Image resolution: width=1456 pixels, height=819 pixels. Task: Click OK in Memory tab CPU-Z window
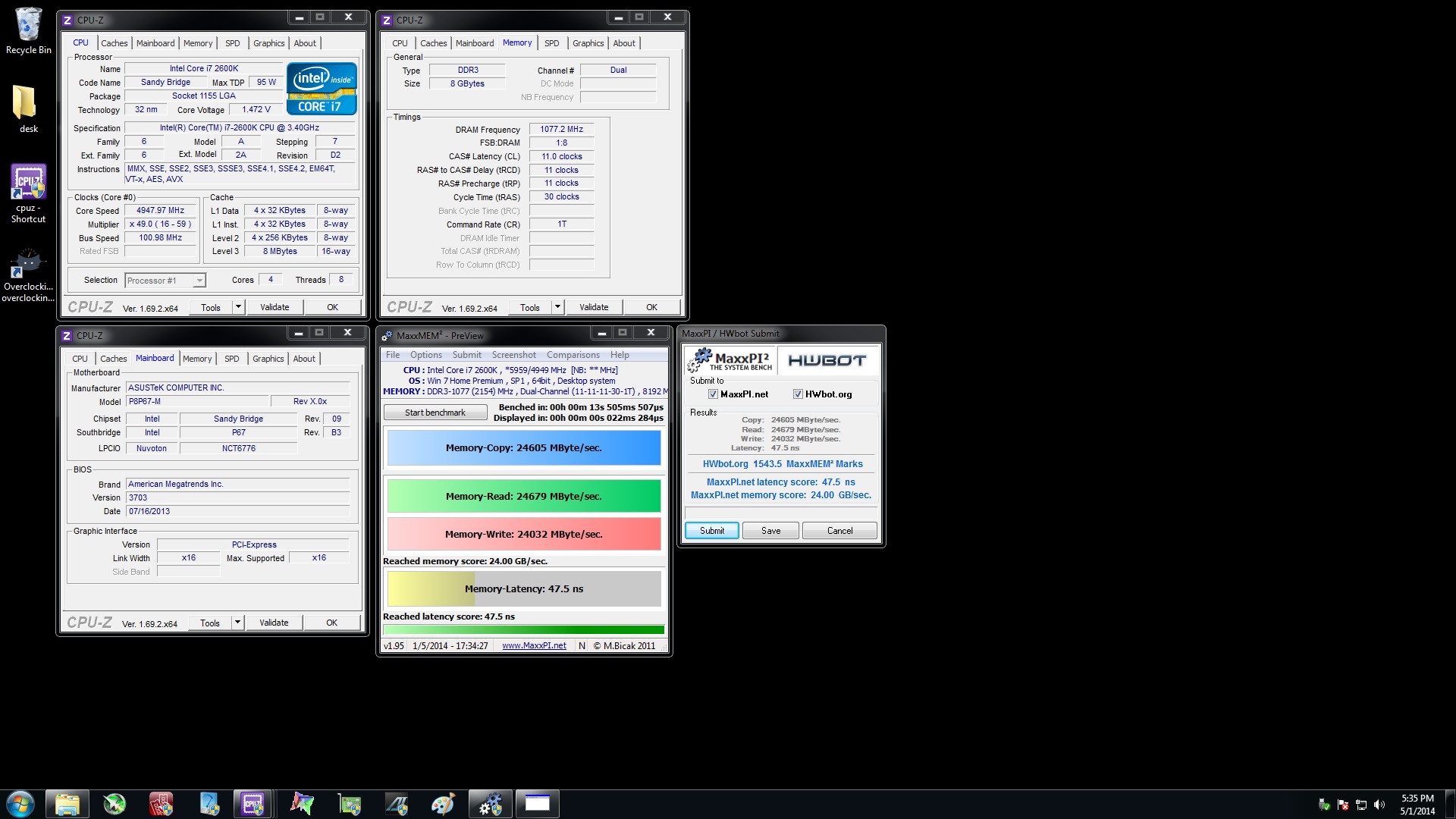[651, 307]
